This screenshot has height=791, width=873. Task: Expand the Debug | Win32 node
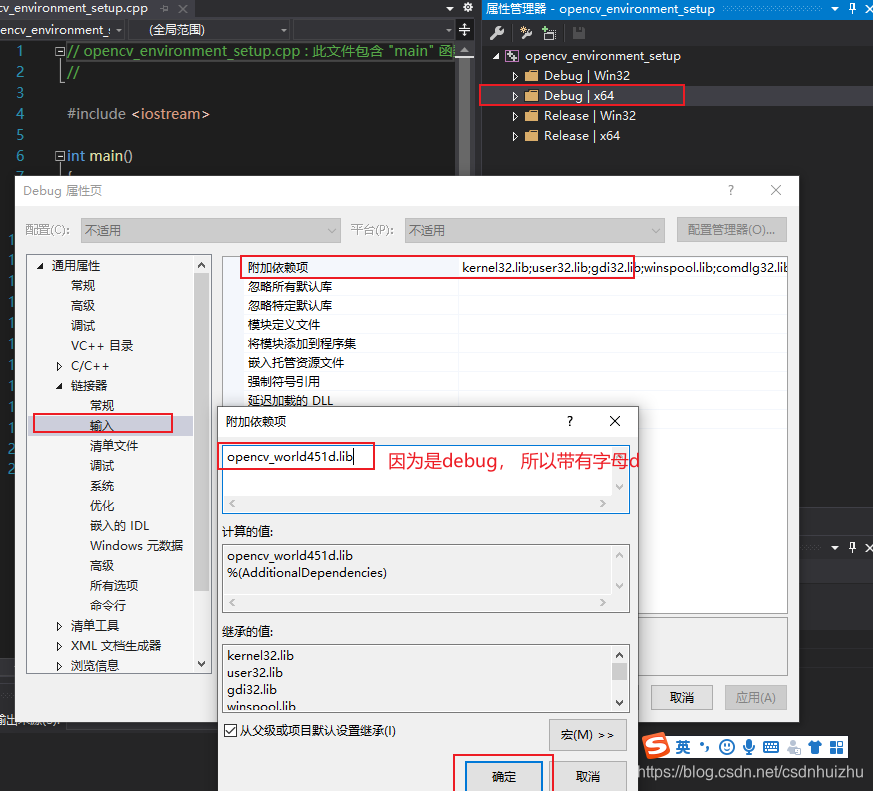[x=515, y=76]
